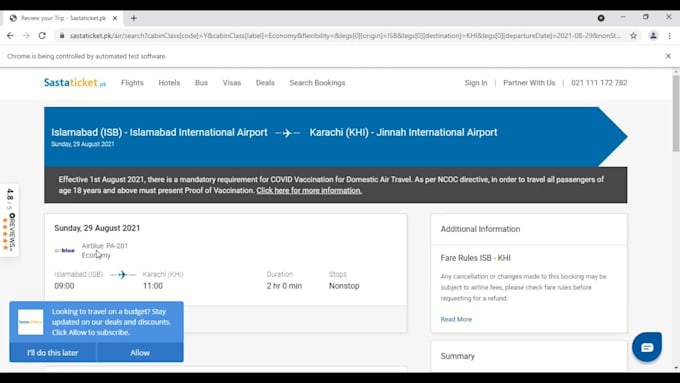
Task: Click the address bar URL
Action: (345, 36)
